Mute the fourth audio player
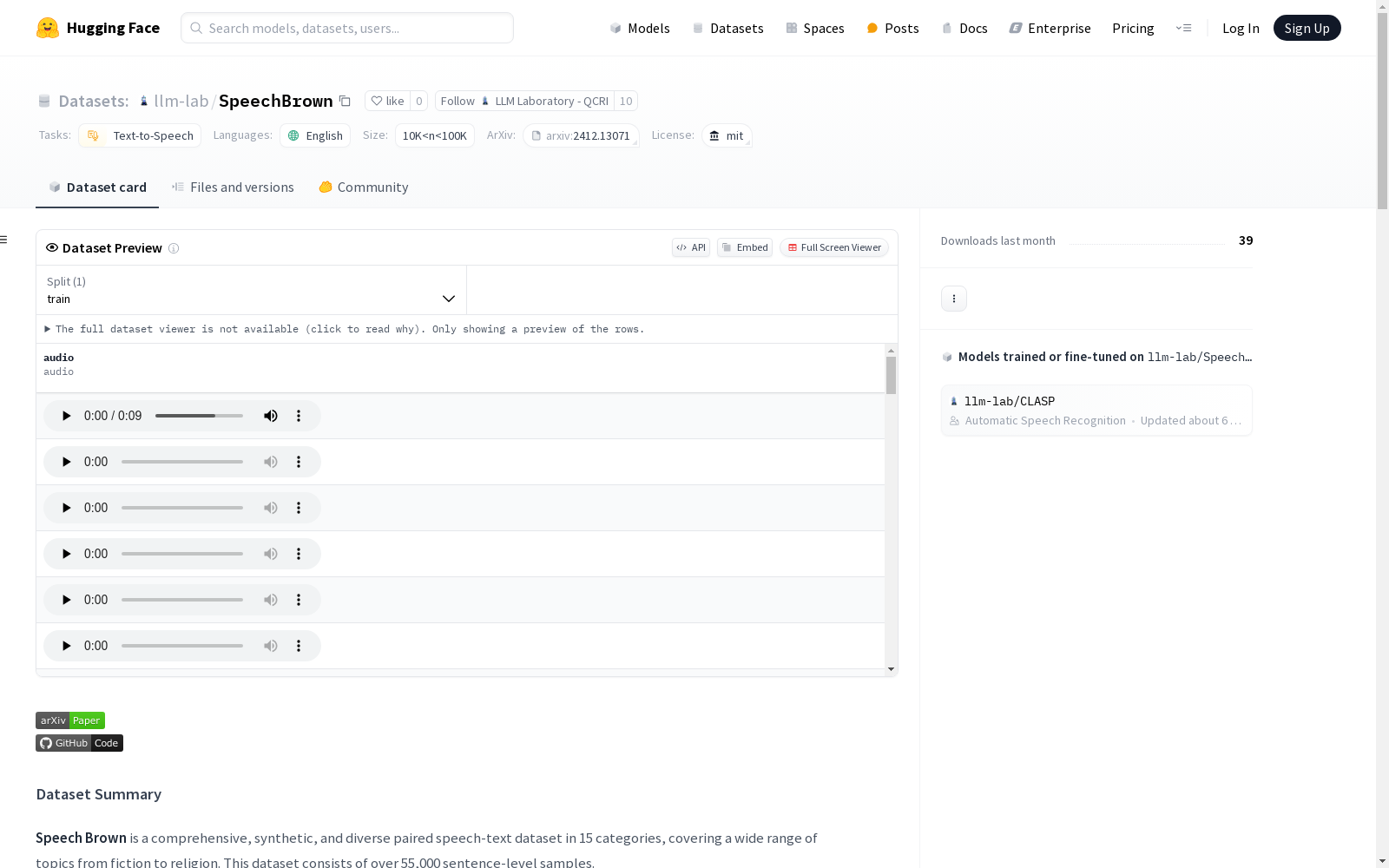The image size is (1389, 868). click(271, 554)
